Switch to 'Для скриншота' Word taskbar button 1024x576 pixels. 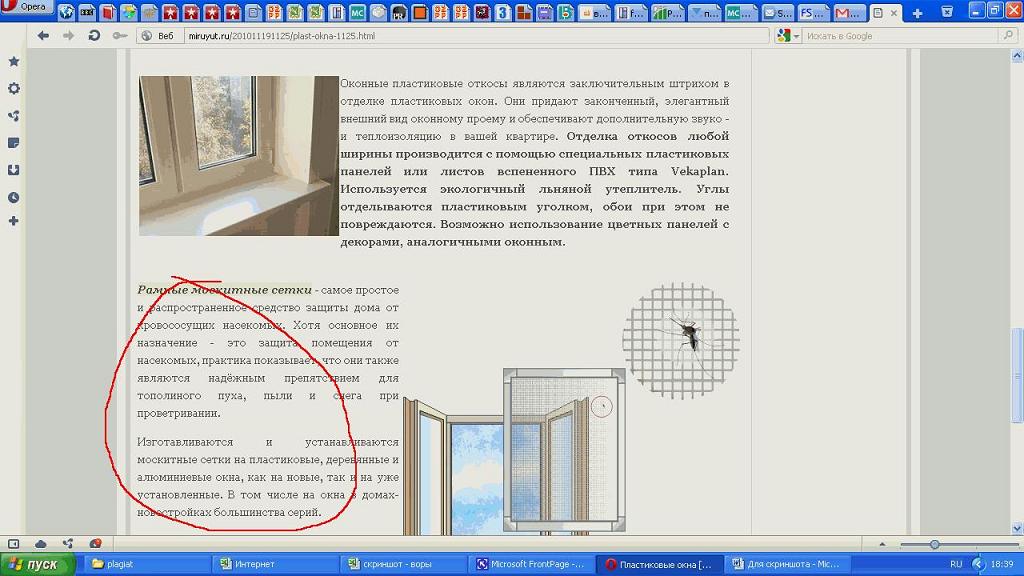pos(787,564)
